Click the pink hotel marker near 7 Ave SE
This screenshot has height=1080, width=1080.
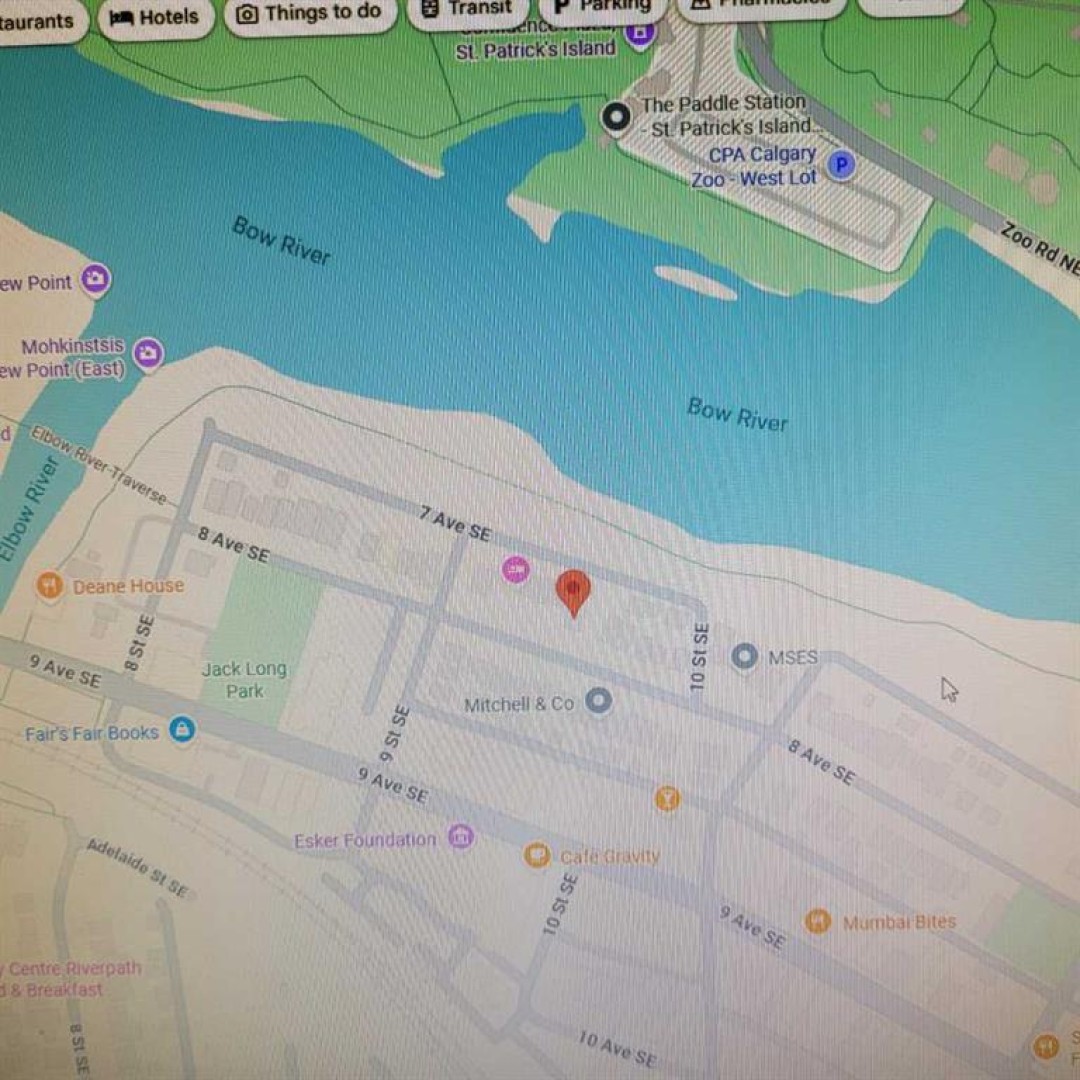(x=515, y=570)
